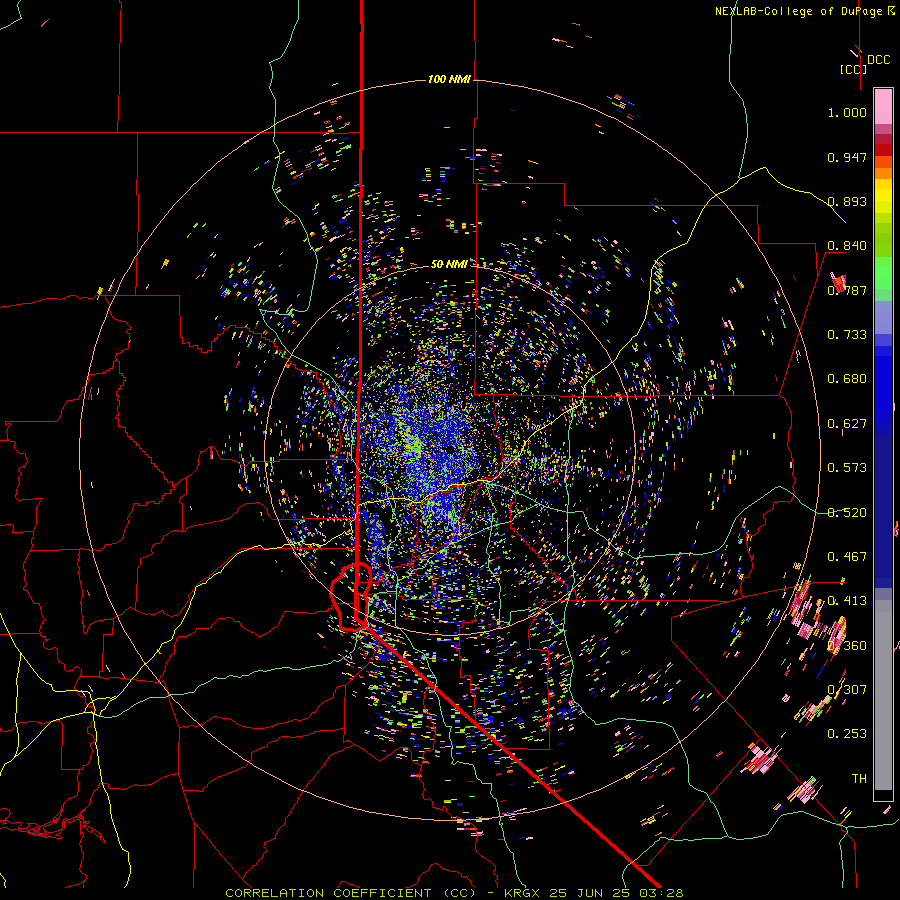Pick the light pink segment of color bar
Image resolution: width=900 pixels, height=900 pixels.
tap(883, 106)
